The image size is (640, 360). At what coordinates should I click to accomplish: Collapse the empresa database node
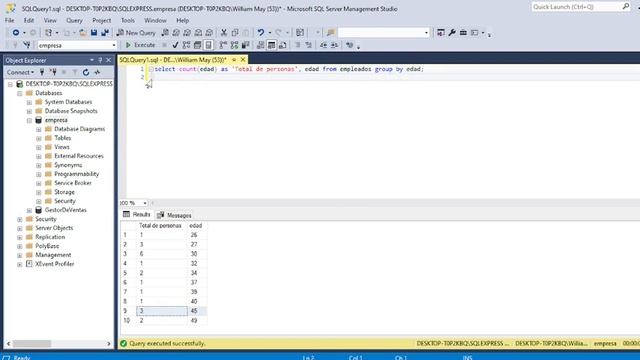[x=29, y=120]
